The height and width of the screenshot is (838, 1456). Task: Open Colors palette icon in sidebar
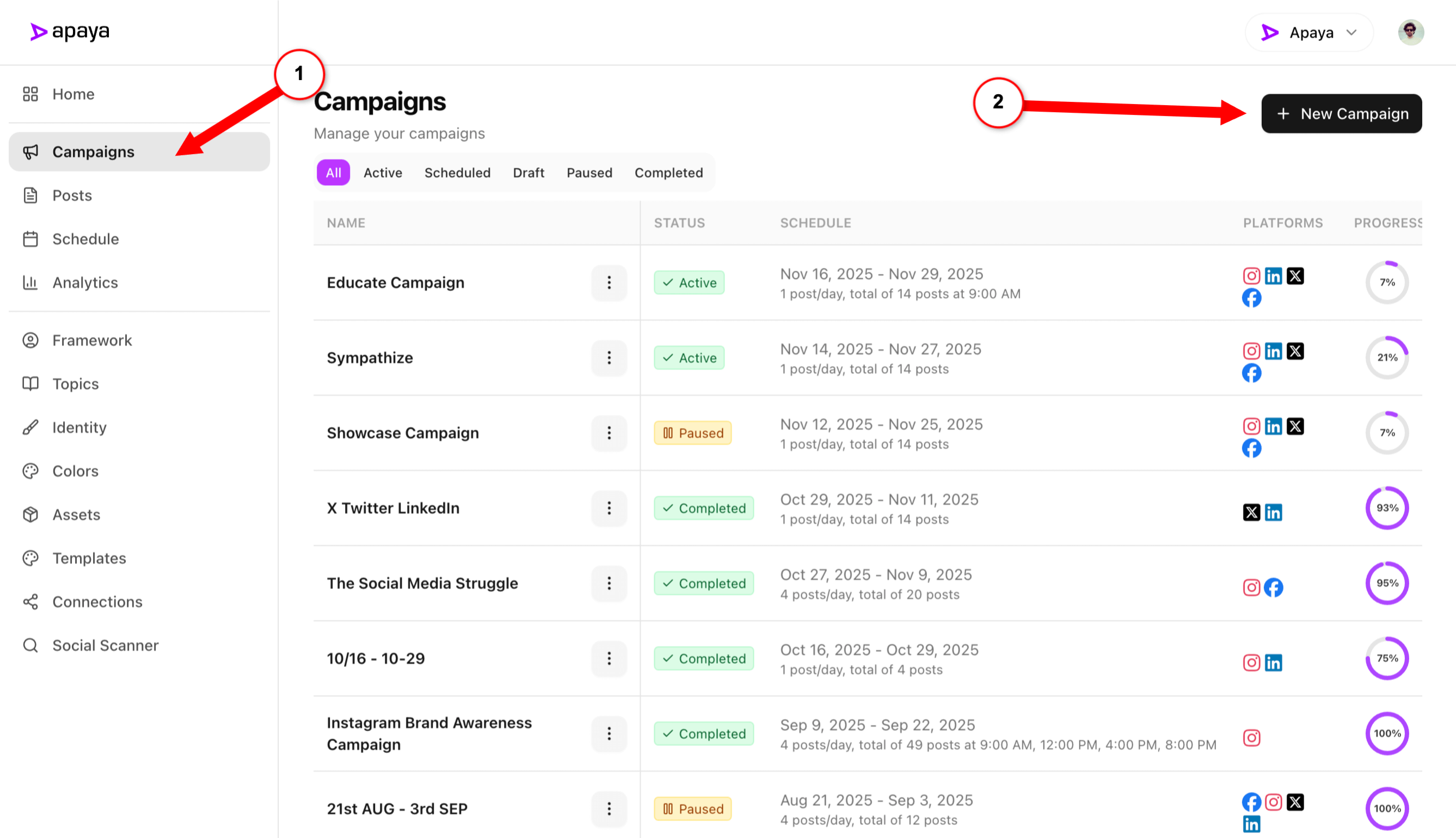tap(30, 471)
